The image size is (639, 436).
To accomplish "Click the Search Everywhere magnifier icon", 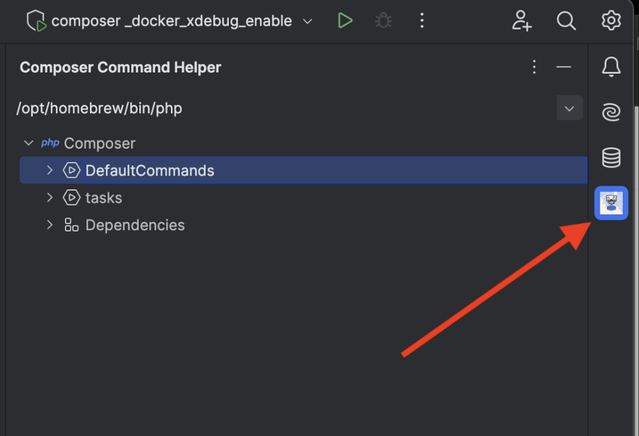I will [566, 20].
